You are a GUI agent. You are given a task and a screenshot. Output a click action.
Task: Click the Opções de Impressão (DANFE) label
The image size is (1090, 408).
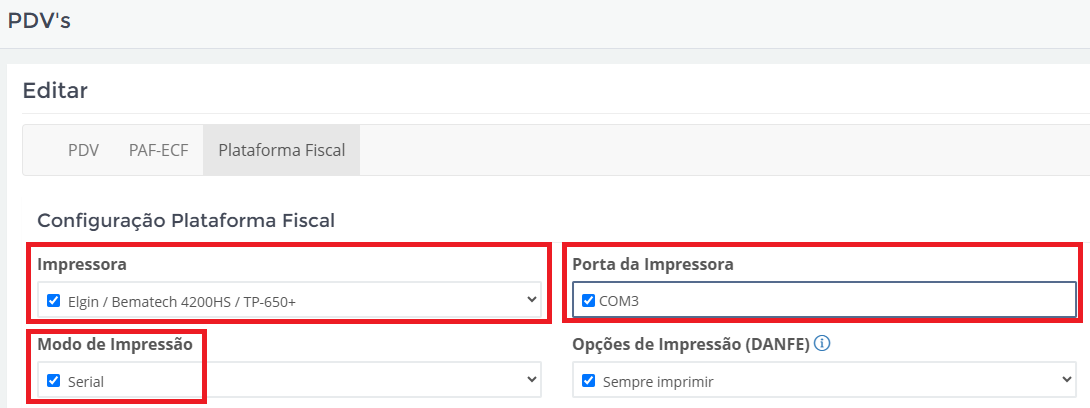pyautogui.click(x=691, y=344)
